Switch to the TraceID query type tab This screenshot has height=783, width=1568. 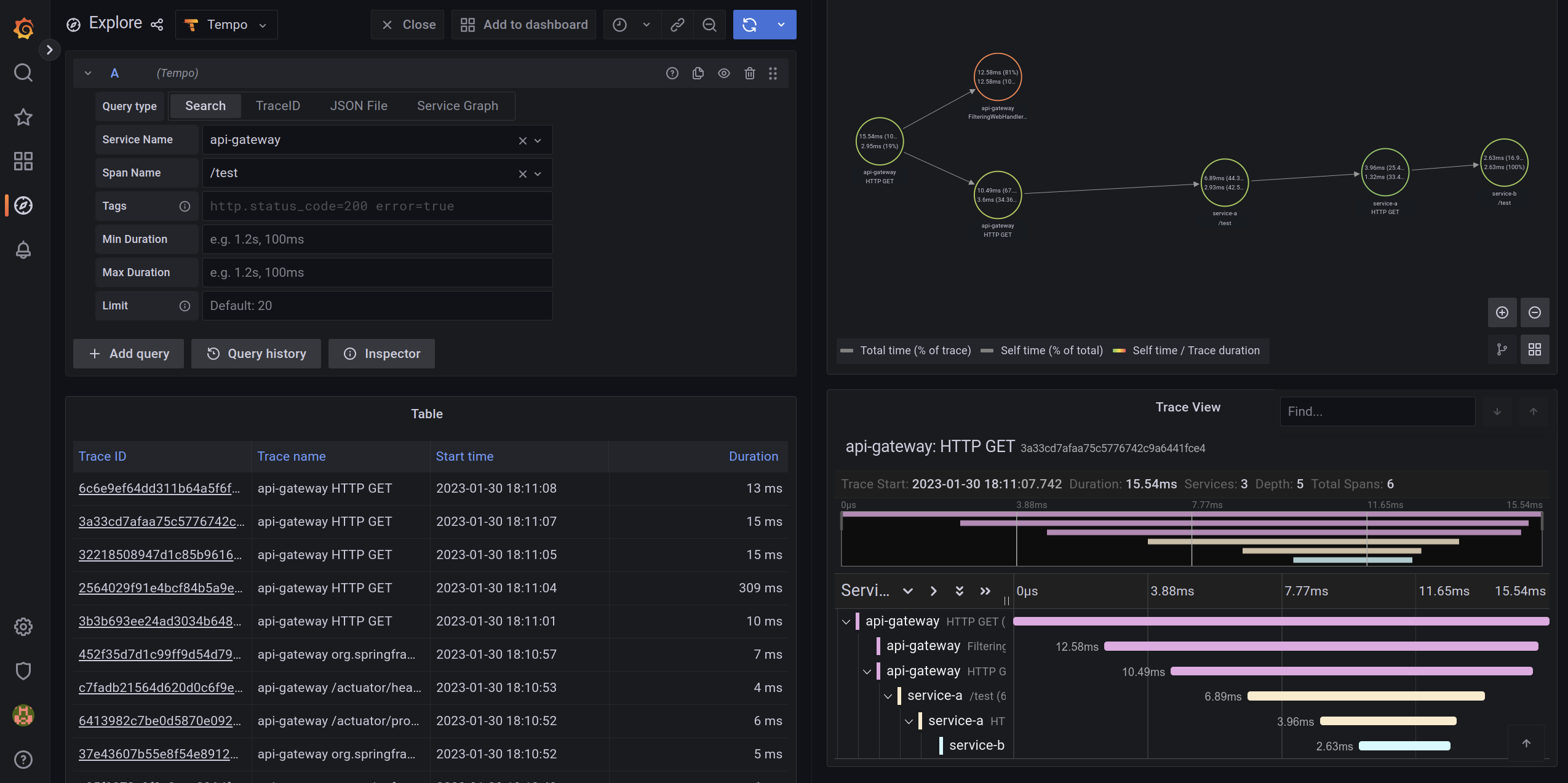[277, 106]
